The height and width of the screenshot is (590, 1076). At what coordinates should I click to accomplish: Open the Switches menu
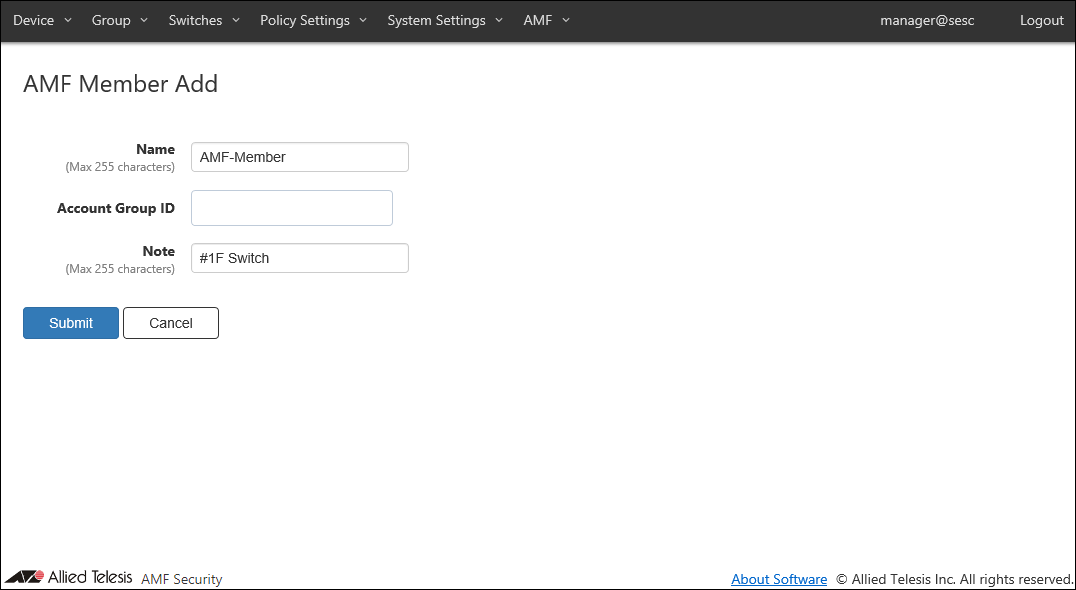tap(195, 20)
